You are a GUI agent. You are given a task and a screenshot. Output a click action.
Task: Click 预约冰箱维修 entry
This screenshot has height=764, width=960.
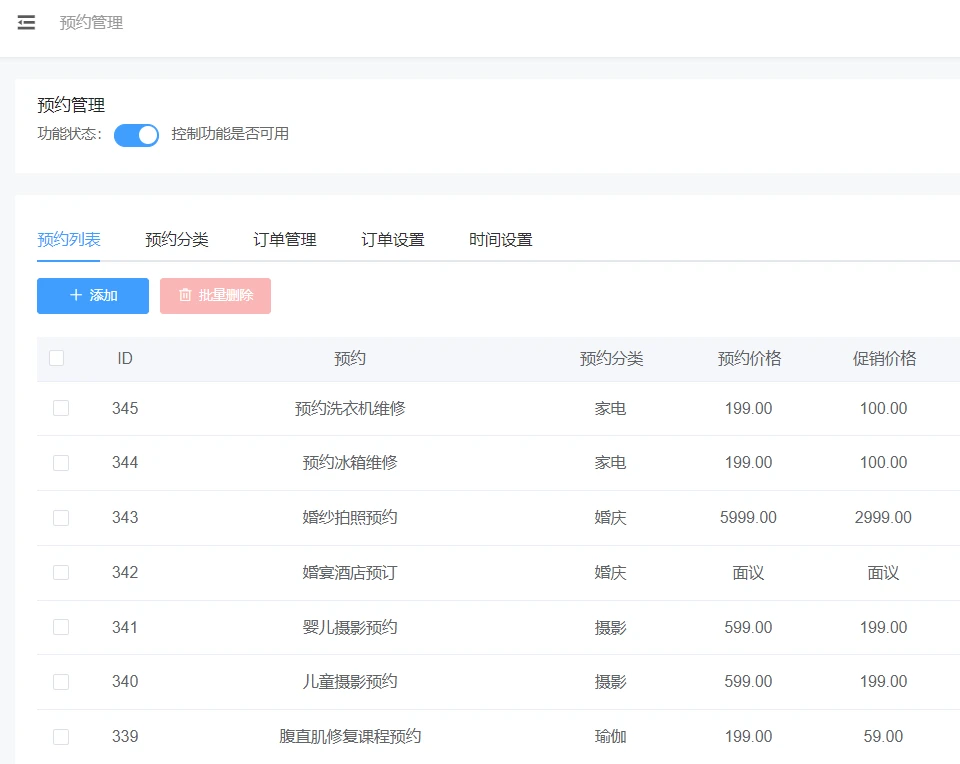350,463
